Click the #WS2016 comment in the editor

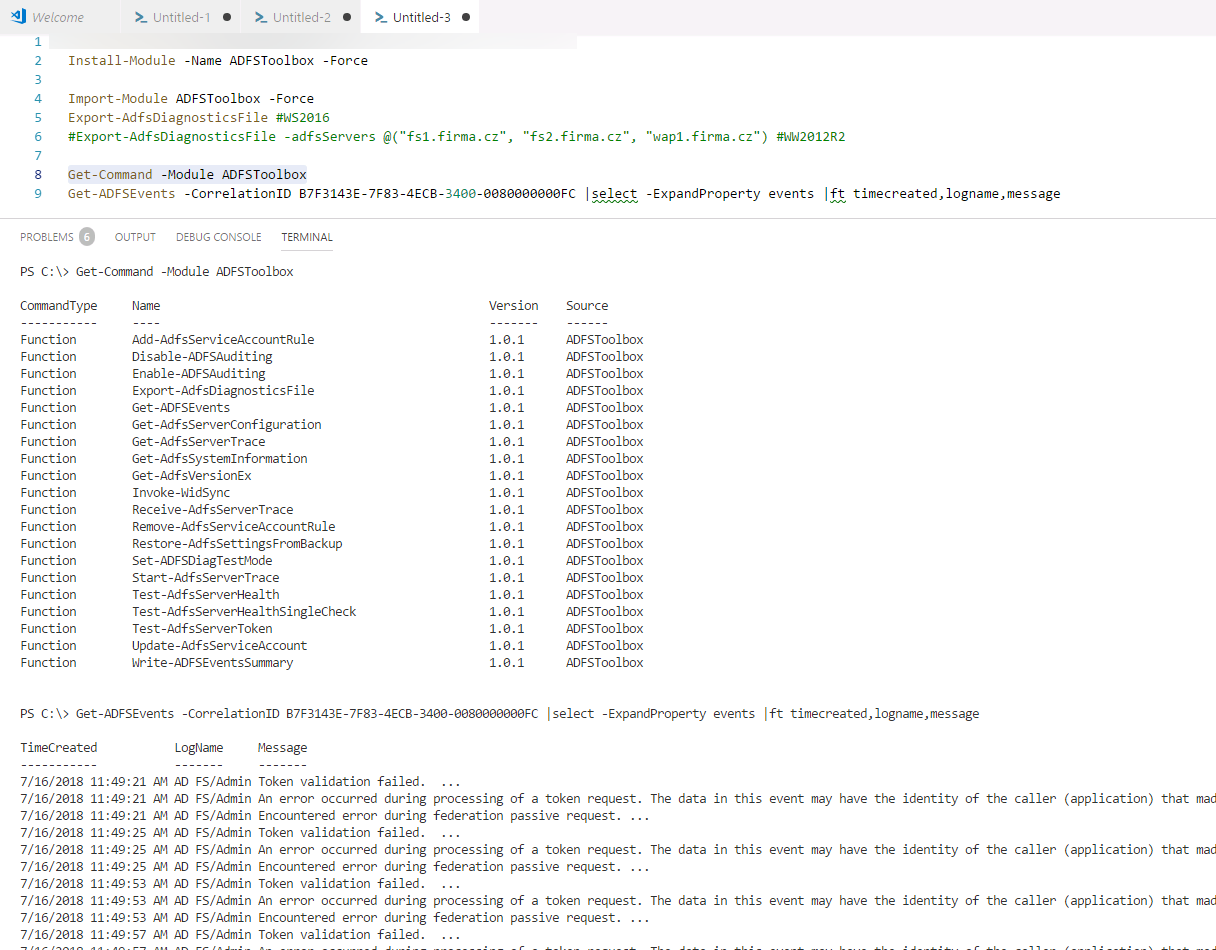coord(302,118)
